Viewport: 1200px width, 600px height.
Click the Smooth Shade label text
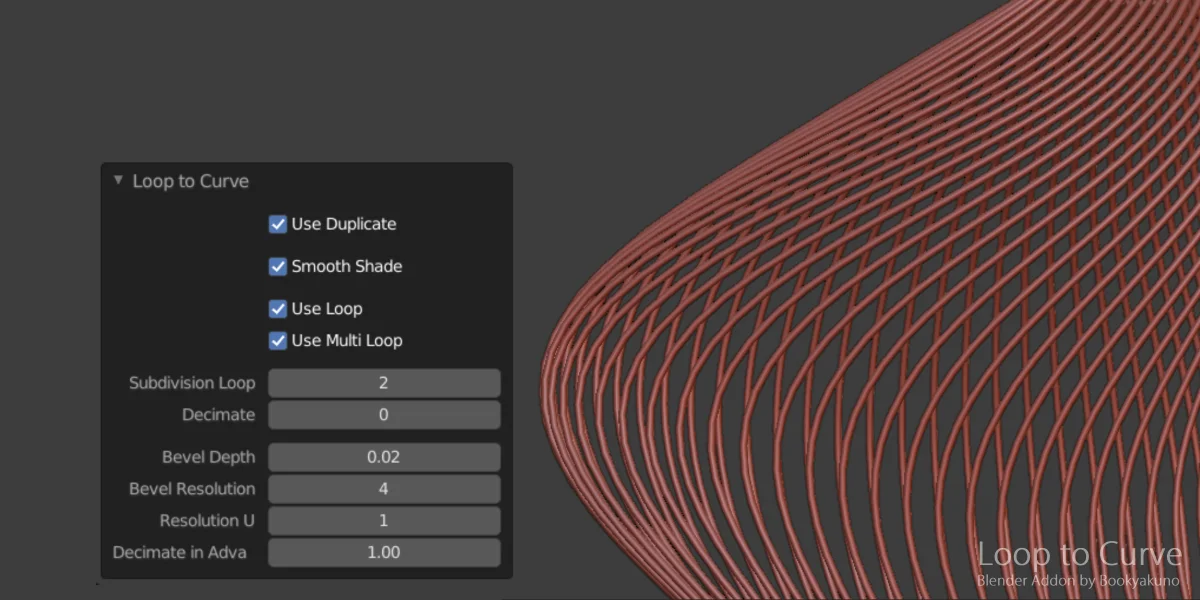point(345,266)
